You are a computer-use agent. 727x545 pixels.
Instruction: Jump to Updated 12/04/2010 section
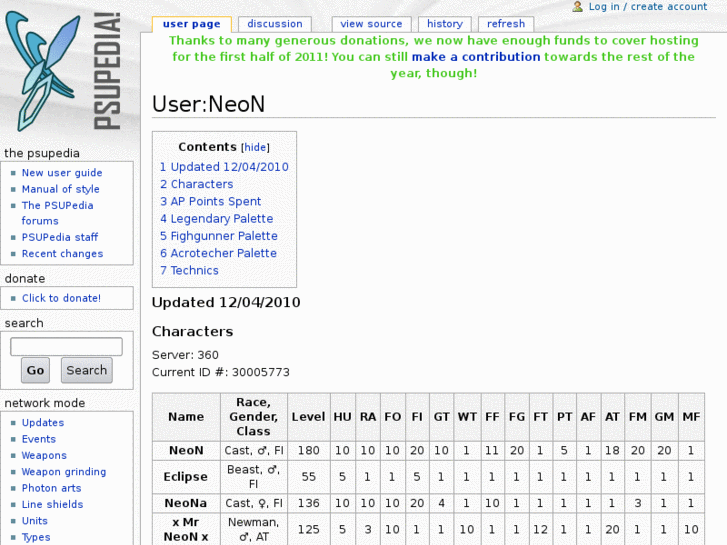point(224,167)
